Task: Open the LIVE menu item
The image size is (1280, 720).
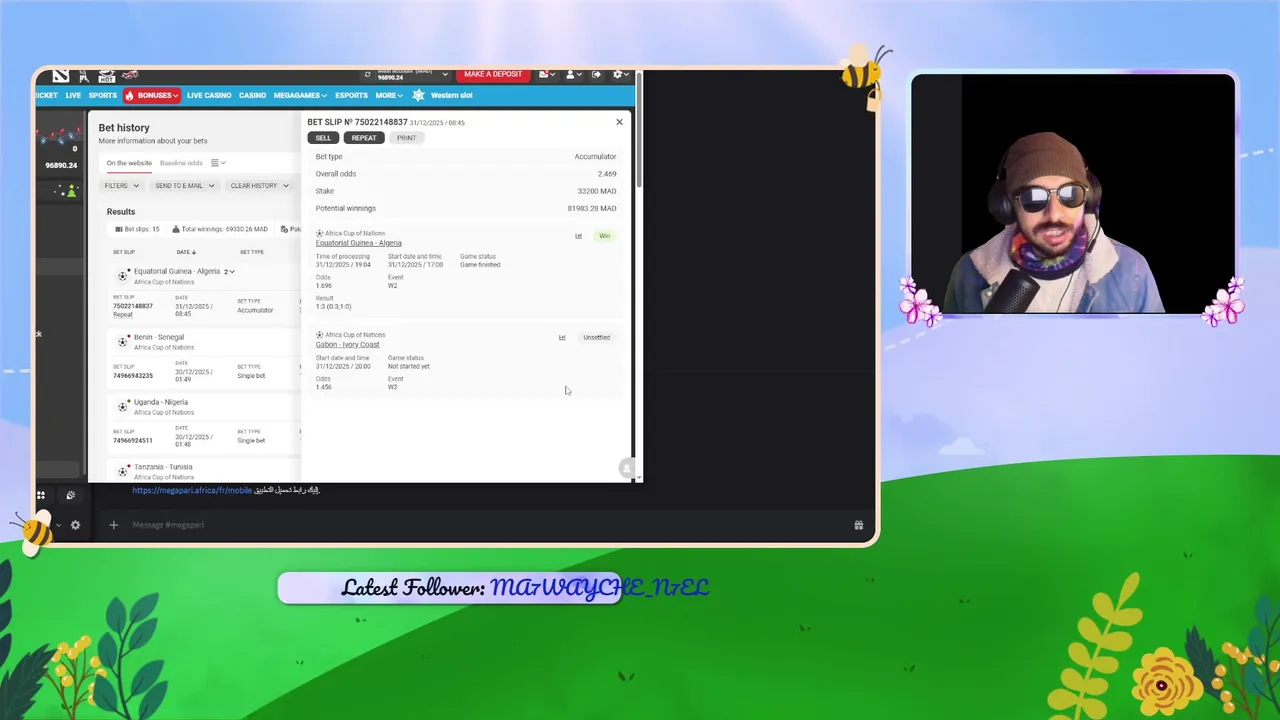Action: (x=73, y=95)
